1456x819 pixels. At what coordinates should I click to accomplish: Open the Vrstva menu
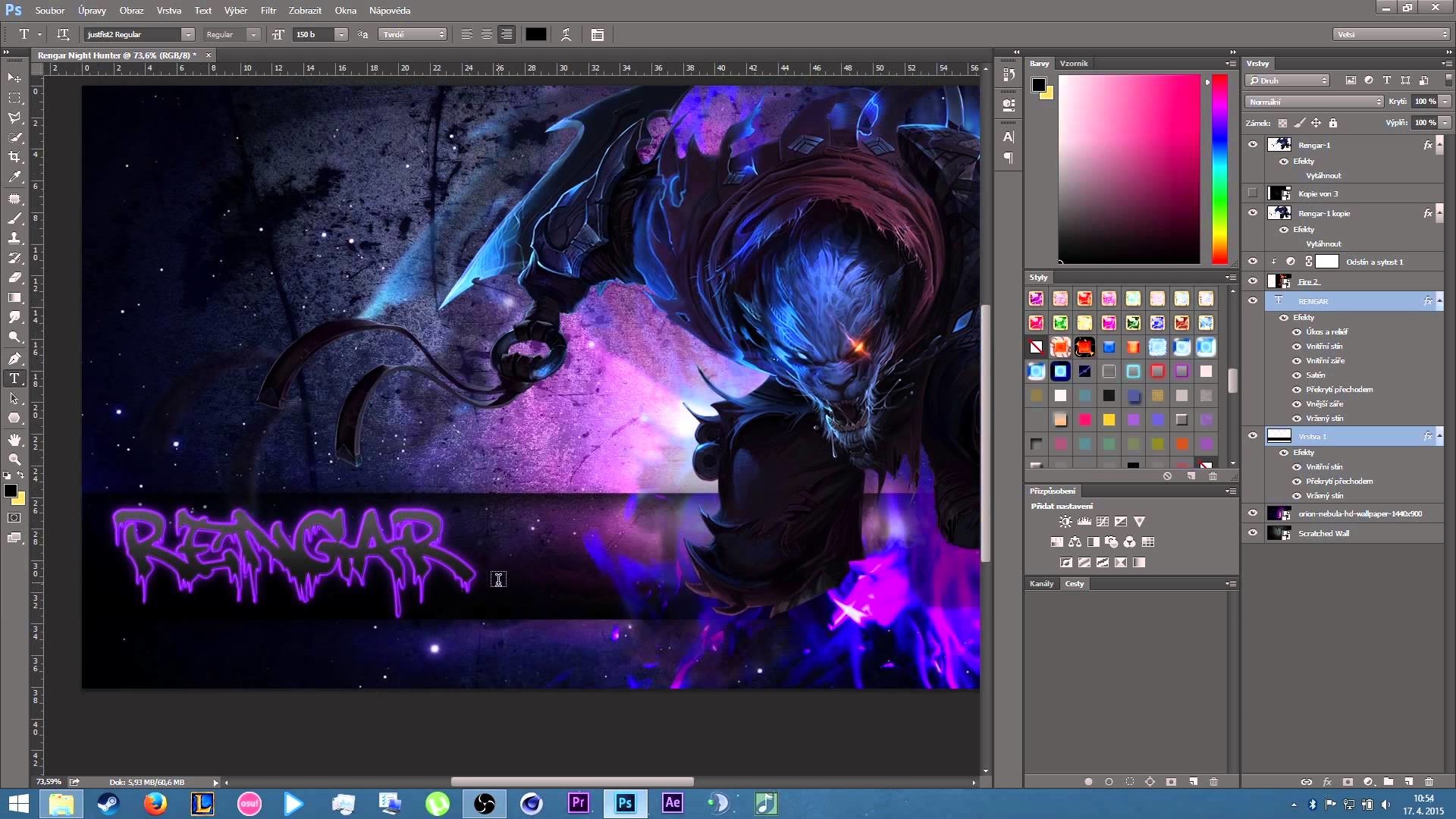tap(168, 11)
